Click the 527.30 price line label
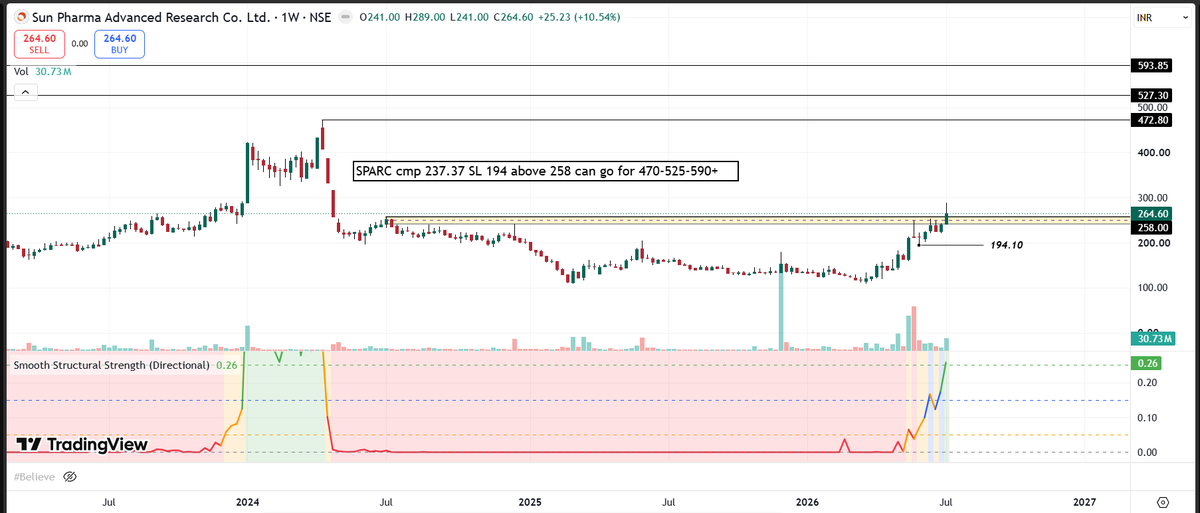This screenshot has height=513, width=1200. (1153, 95)
